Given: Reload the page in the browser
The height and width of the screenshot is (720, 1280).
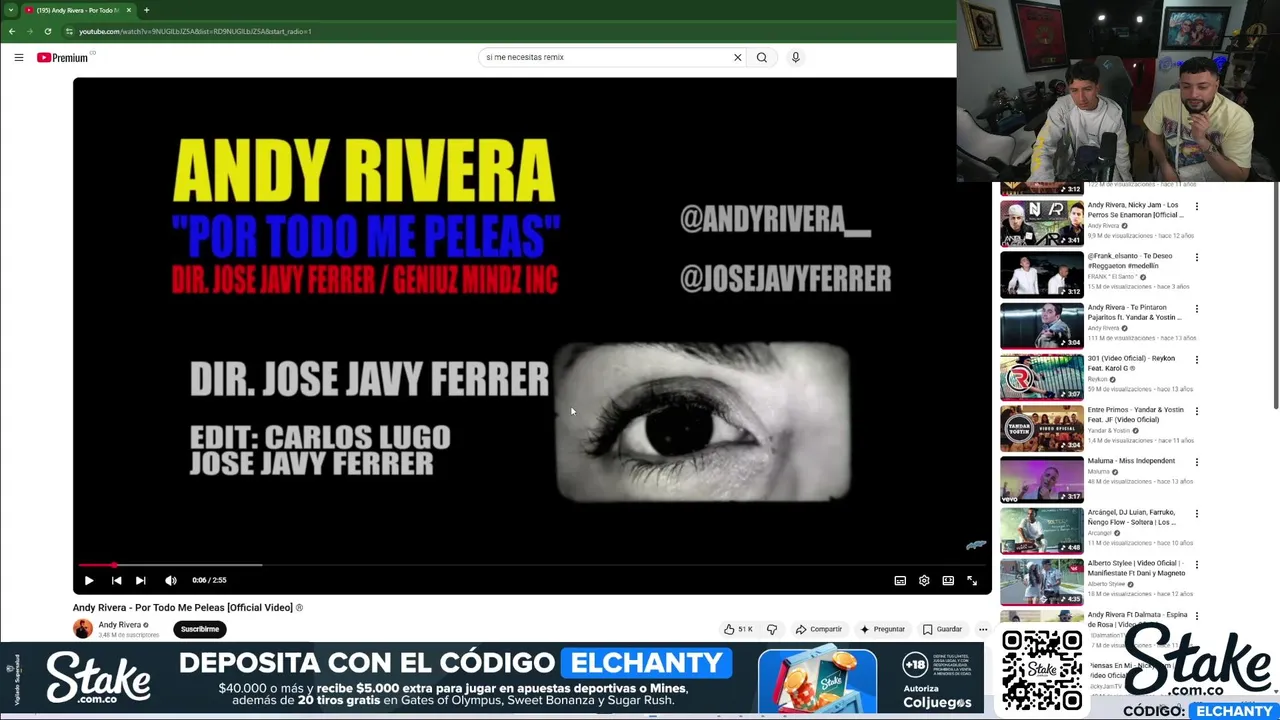Looking at the screenshot, I should click(x=48, y=31).
